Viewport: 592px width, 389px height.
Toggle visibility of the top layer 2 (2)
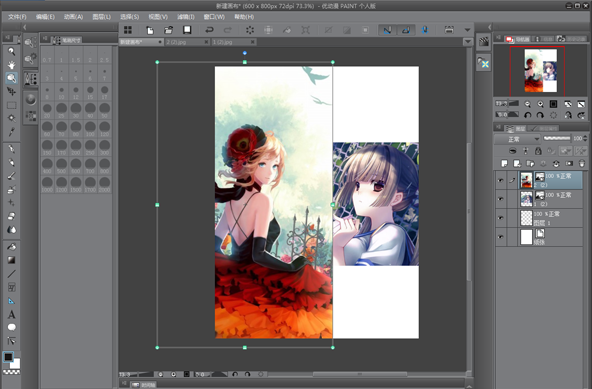(501, 180)
